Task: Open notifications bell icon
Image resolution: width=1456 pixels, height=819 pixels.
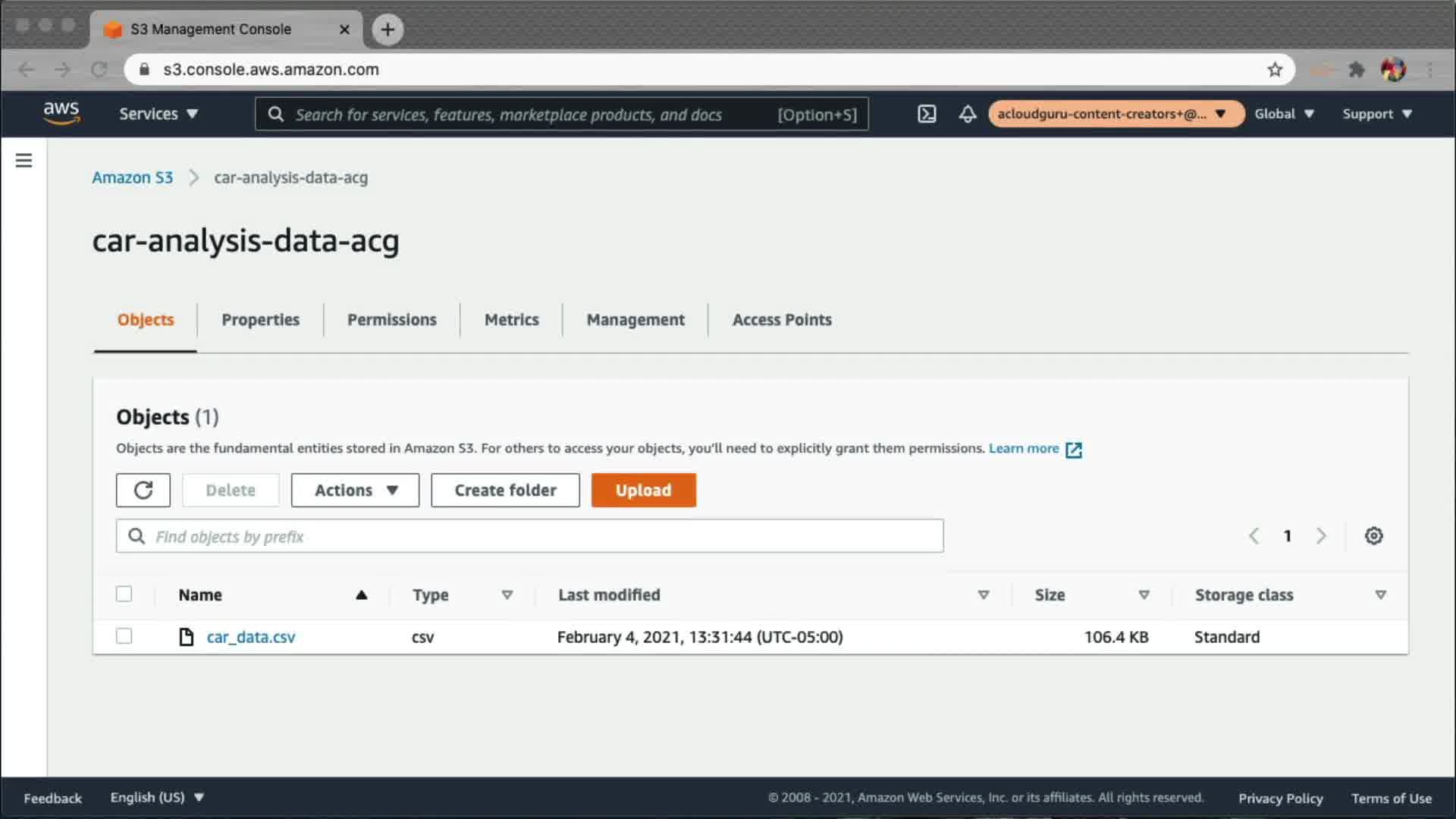Action: pos(967,114)
